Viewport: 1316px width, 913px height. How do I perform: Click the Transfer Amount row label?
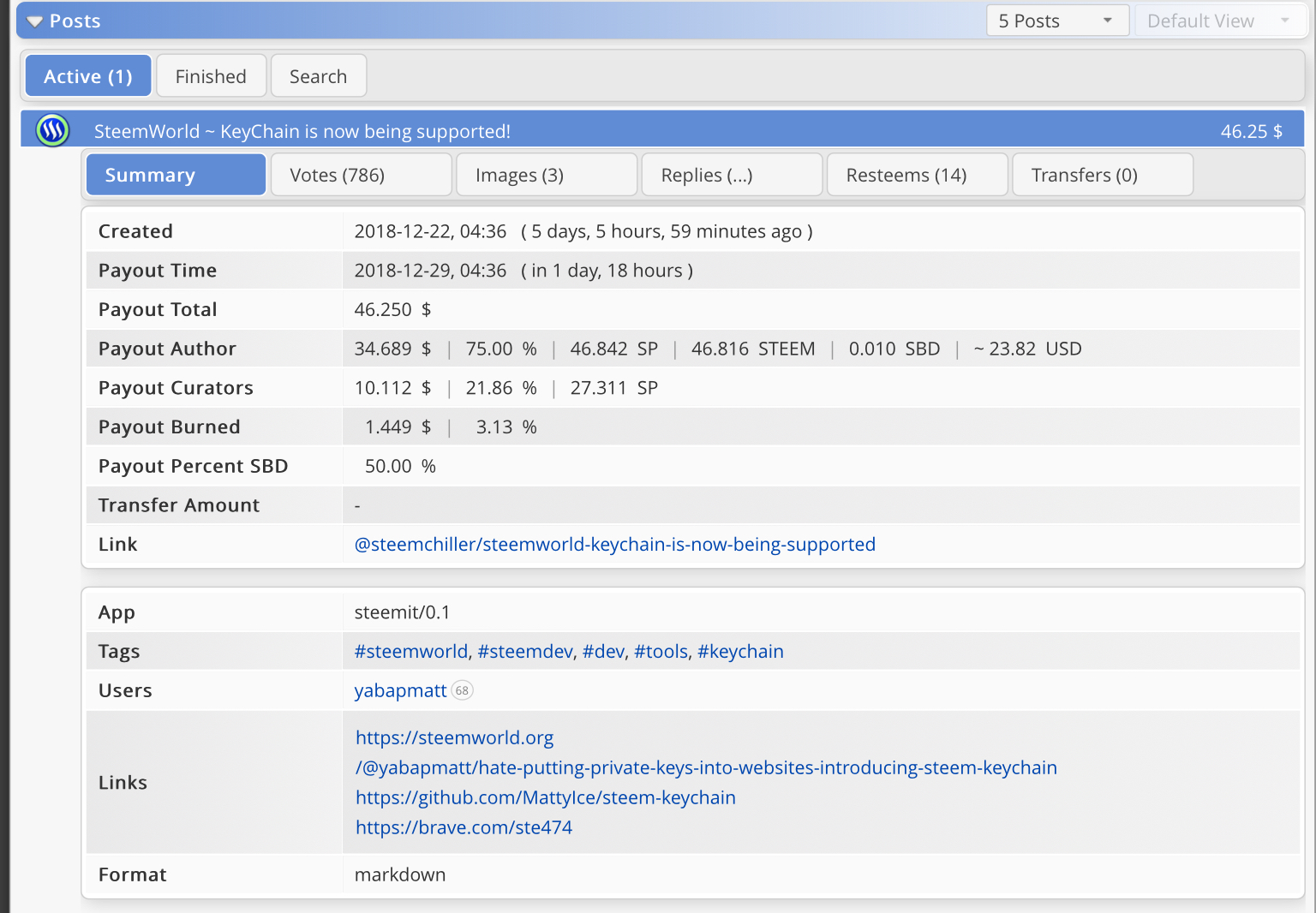(179, 505)
